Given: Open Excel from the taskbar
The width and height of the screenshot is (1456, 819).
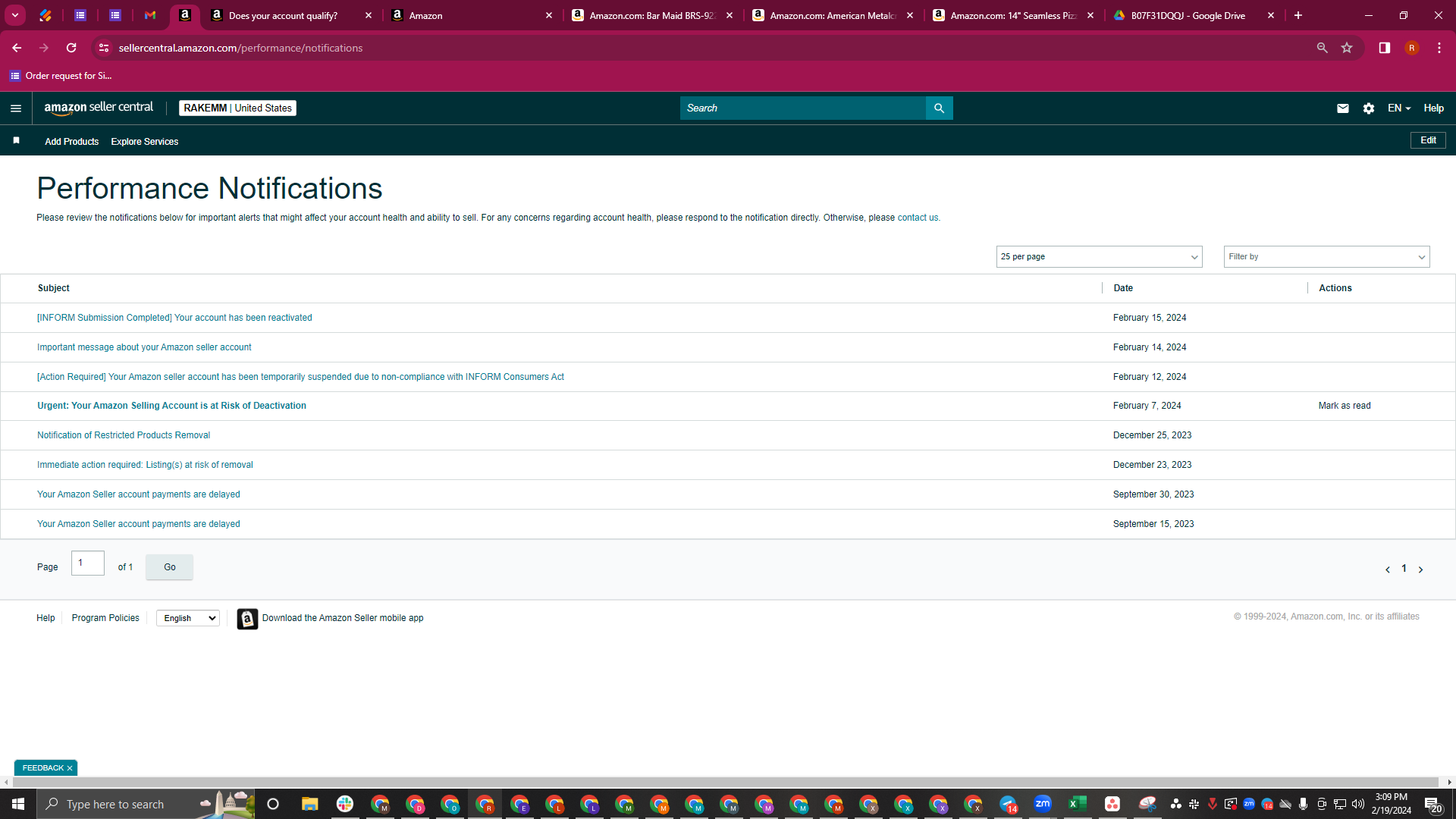Looking at the screenshot, I should pos(1078,804).
